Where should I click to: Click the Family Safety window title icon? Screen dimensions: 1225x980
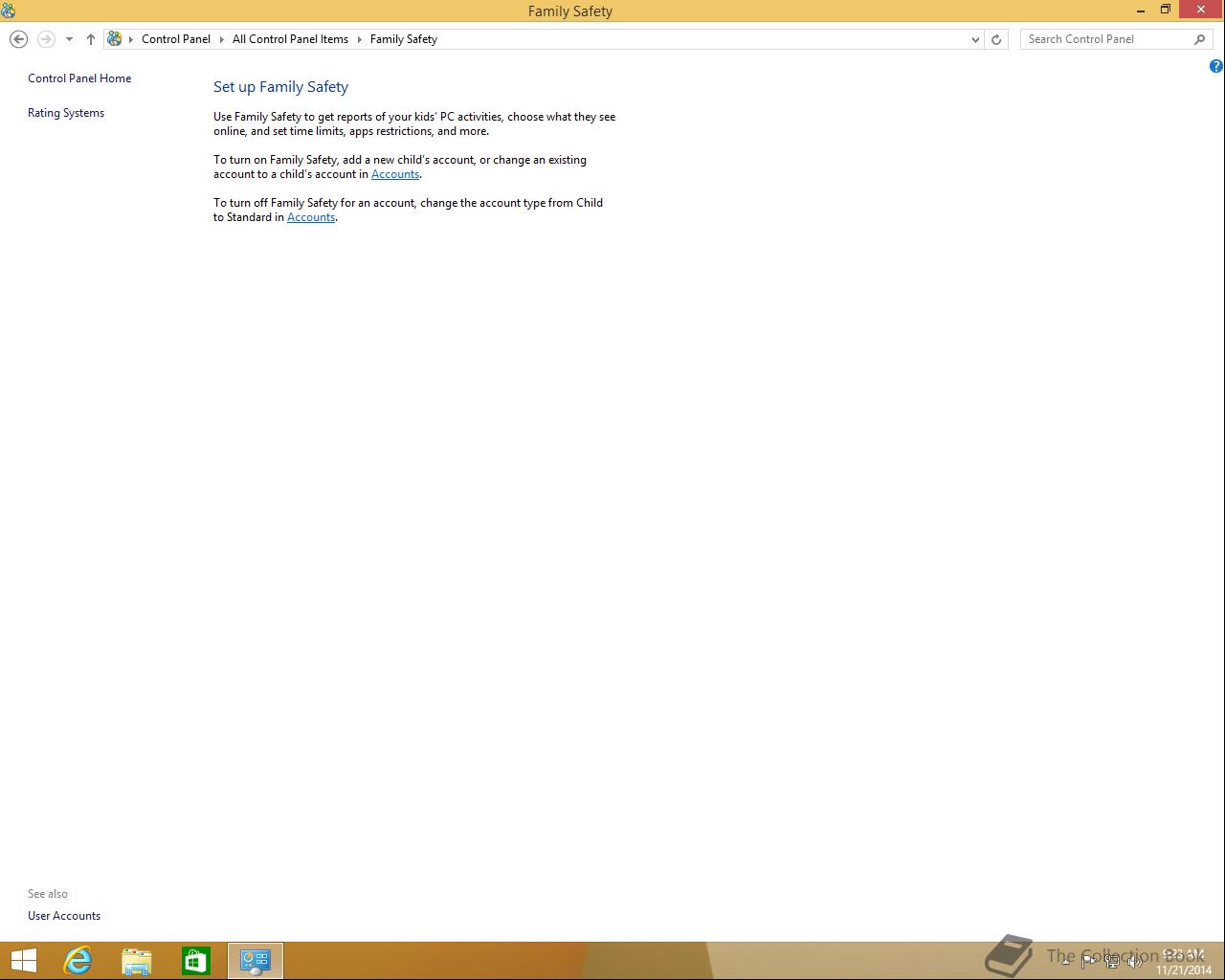click(9, 11)
